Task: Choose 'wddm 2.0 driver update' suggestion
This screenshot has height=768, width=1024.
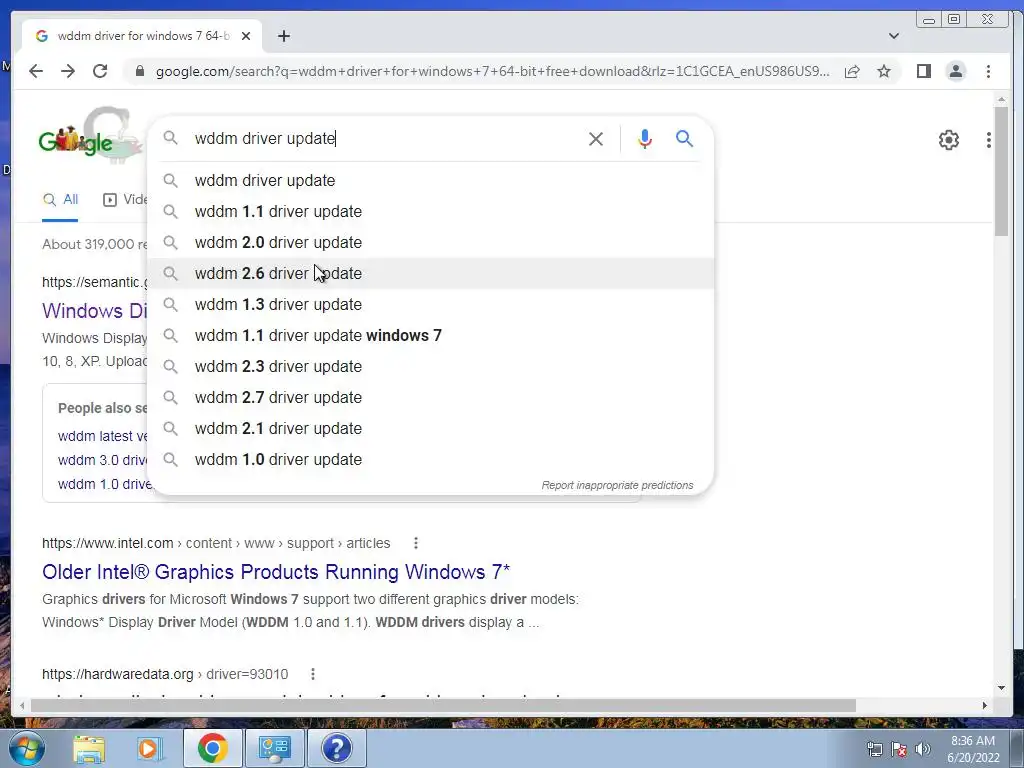Action: 431,242
